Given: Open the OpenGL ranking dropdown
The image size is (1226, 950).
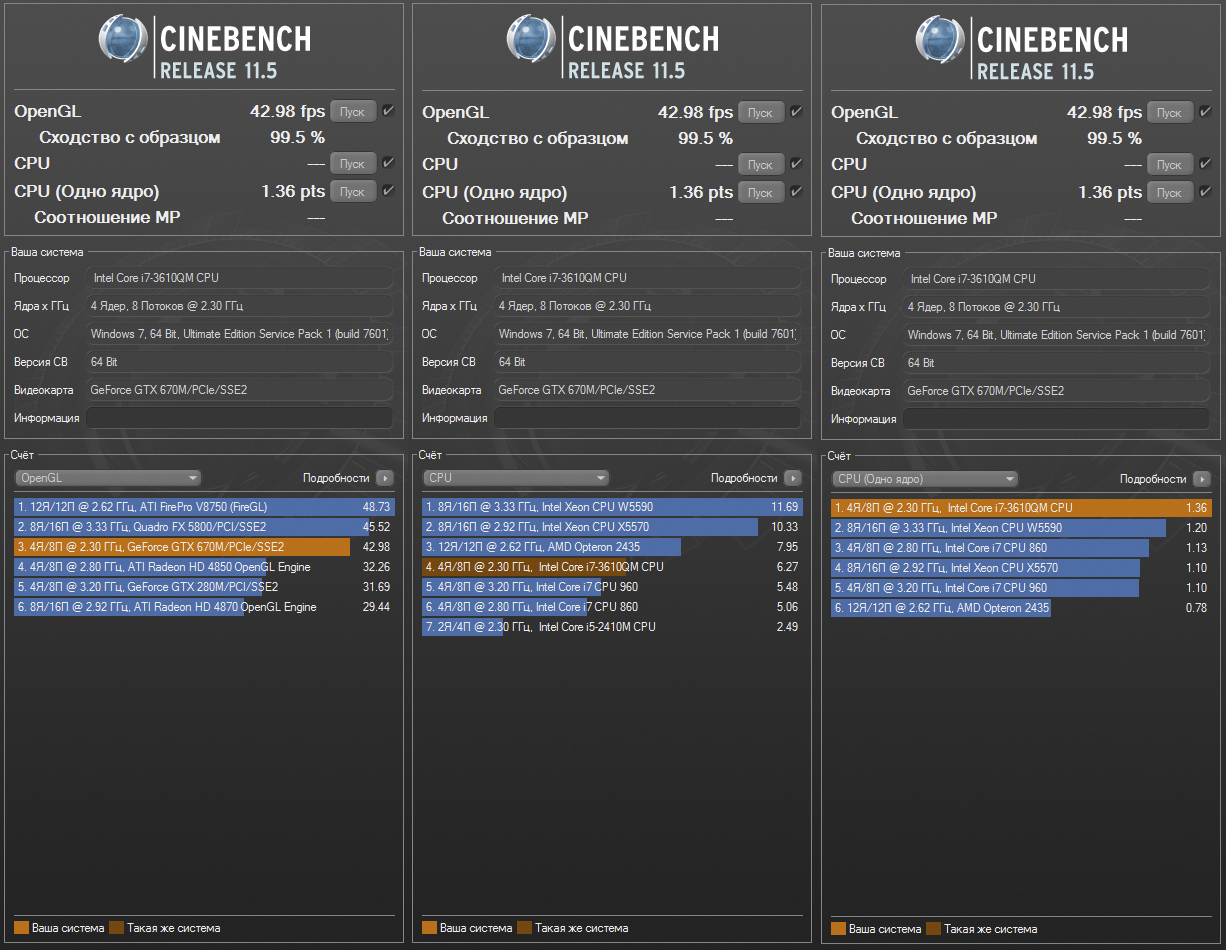Looking at the screenshot, I should pos(108,478).
